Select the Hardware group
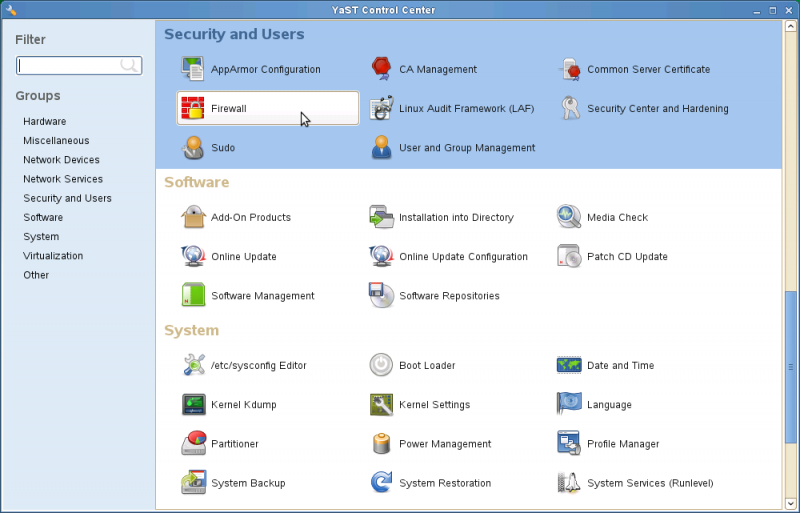This screenshot has width=800, height=513. (45, 121)
